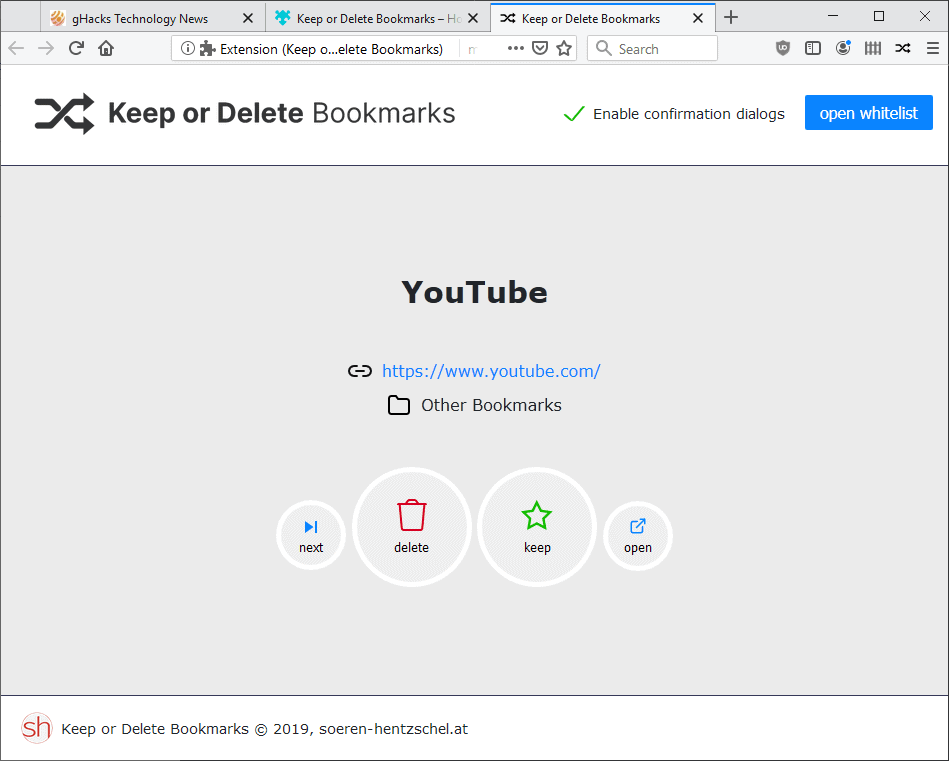Open the Library toolbar icon
Viewport: 949px width, 761px height.
(873, 48)
